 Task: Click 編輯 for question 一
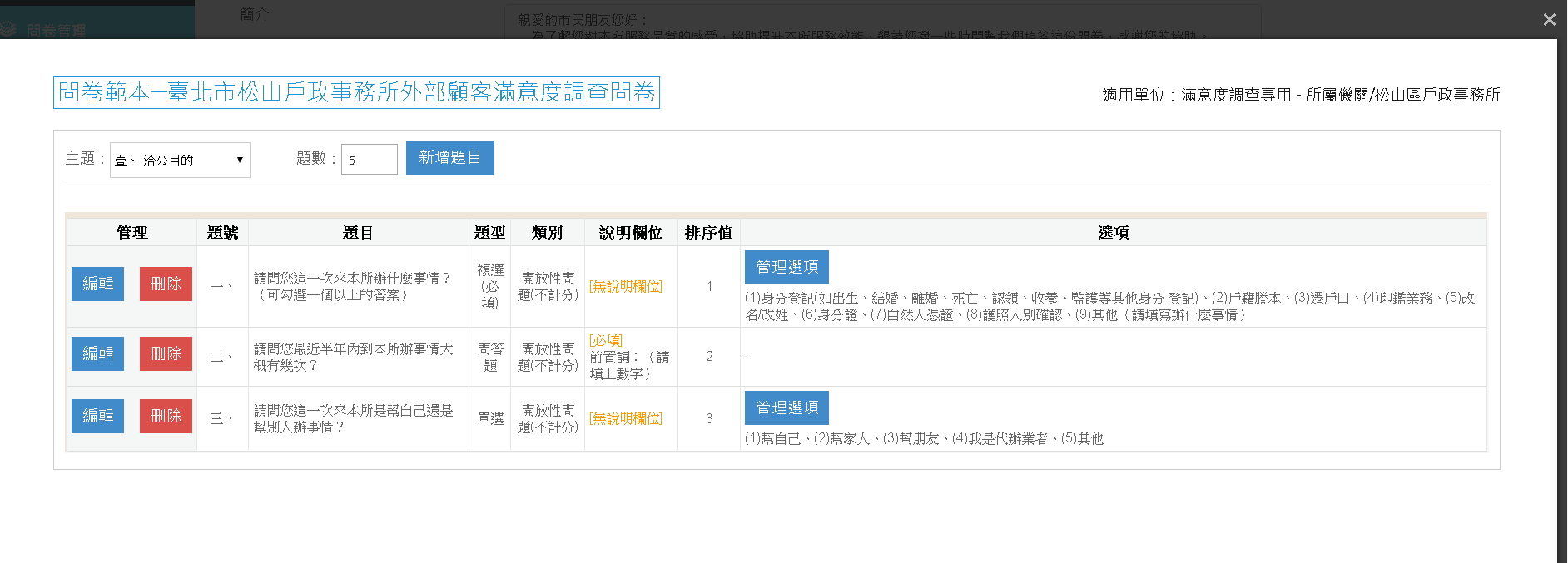(x=97, y=284)
